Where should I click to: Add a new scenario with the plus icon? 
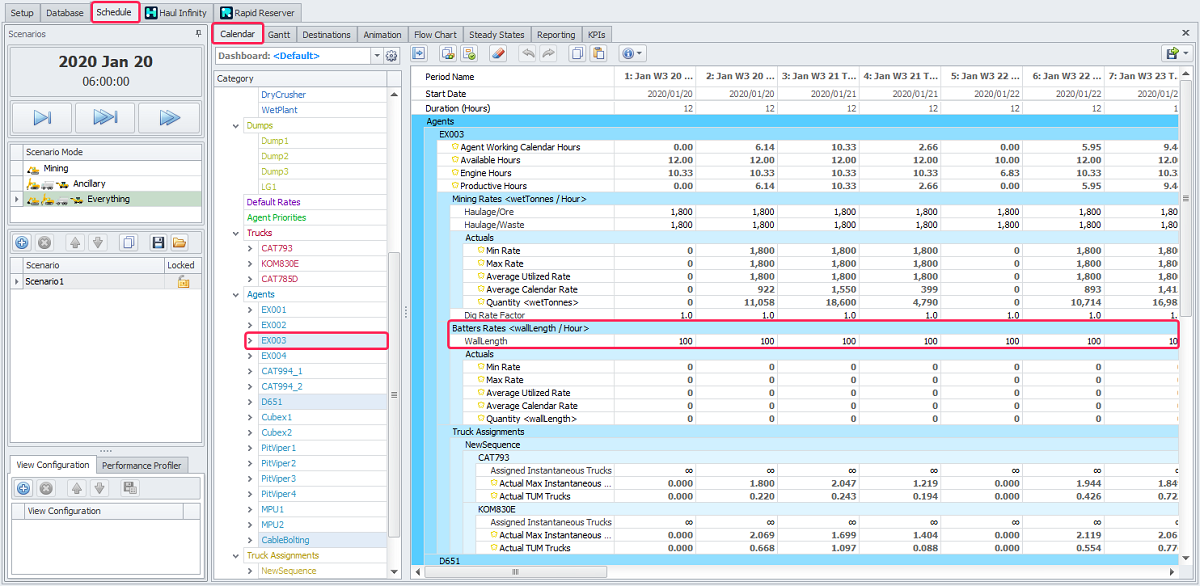(23, 243)
